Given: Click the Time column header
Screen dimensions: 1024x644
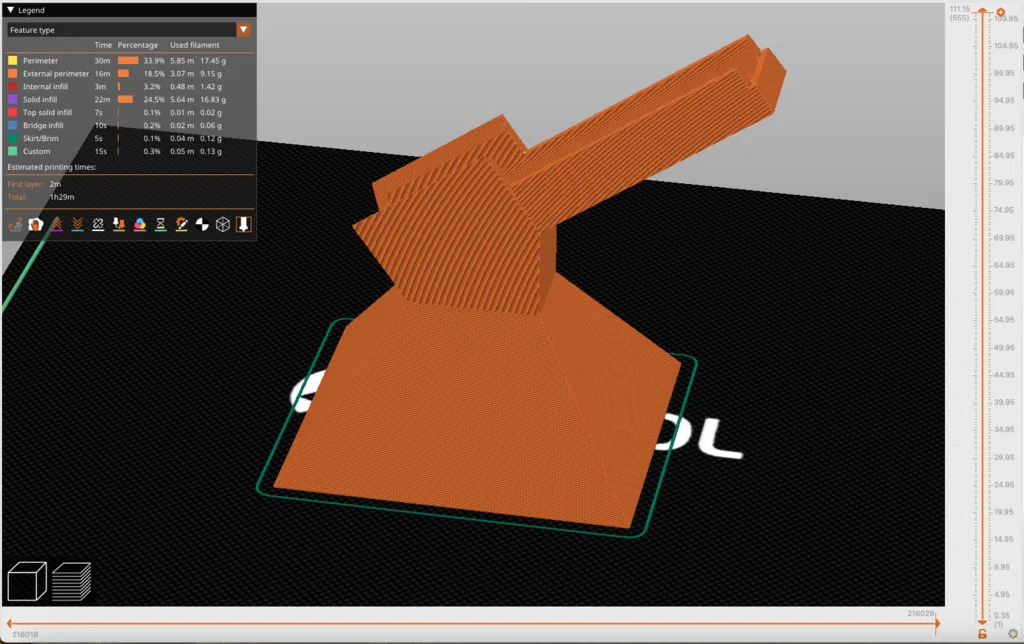Looking at the screenshot, I should [103, 45].
